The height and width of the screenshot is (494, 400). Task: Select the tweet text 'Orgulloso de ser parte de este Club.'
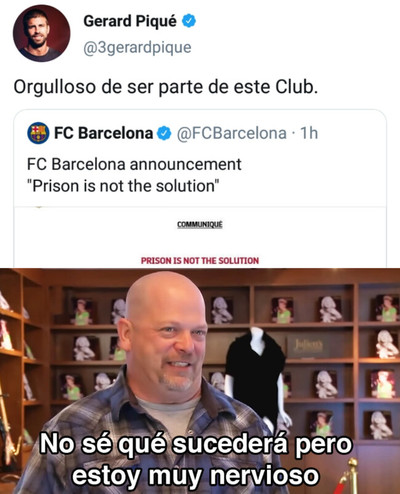166,87
